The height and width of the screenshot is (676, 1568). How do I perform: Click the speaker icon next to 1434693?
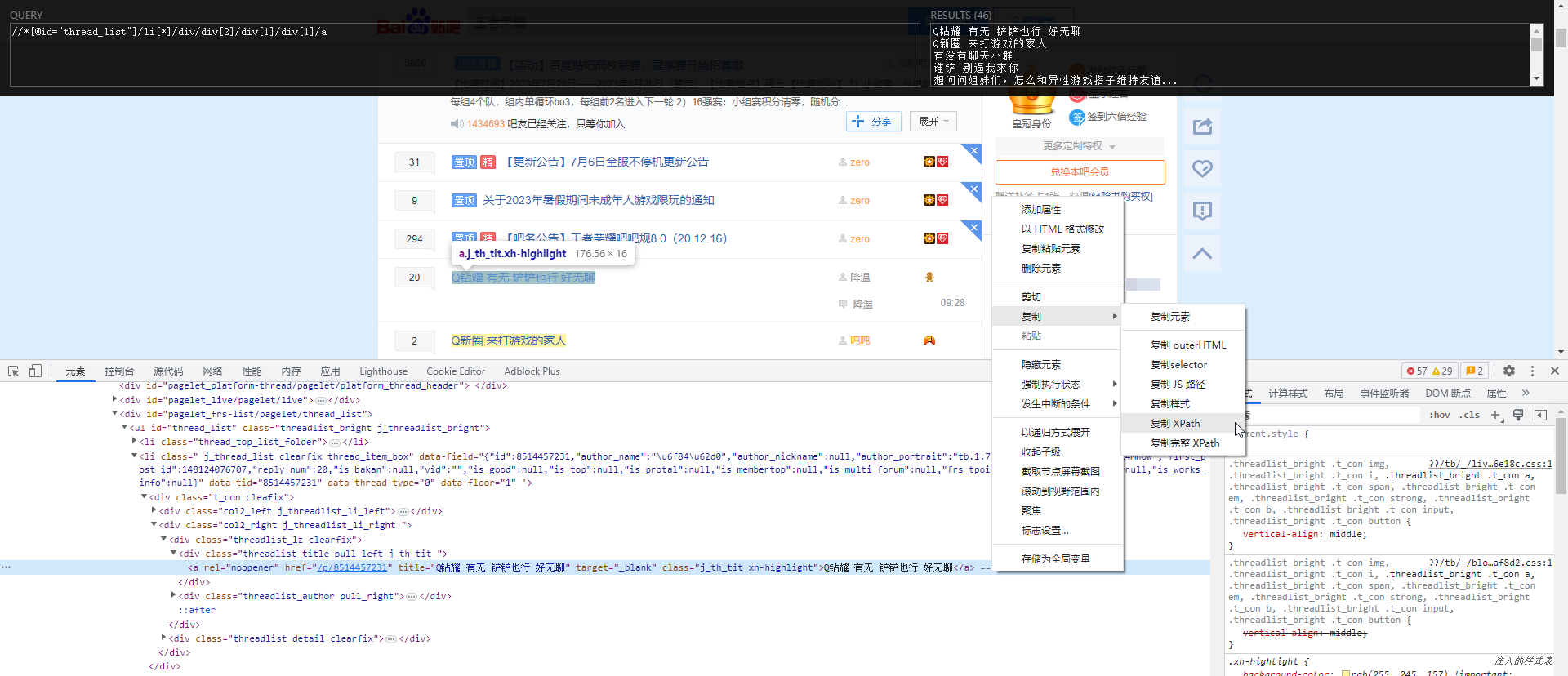click(457, 124)
